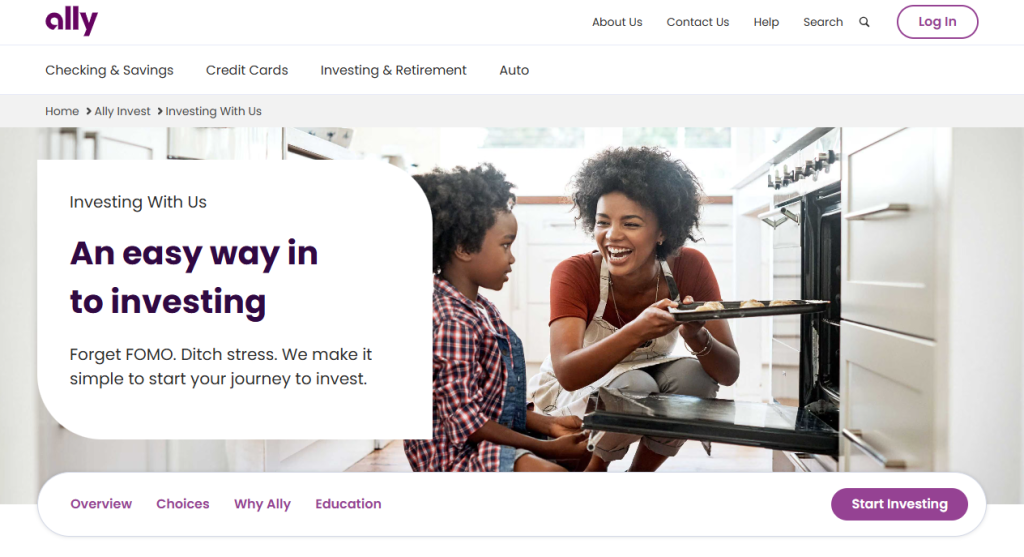Click the Start Investing button
1024x557 pixels.
pos(899,504)
